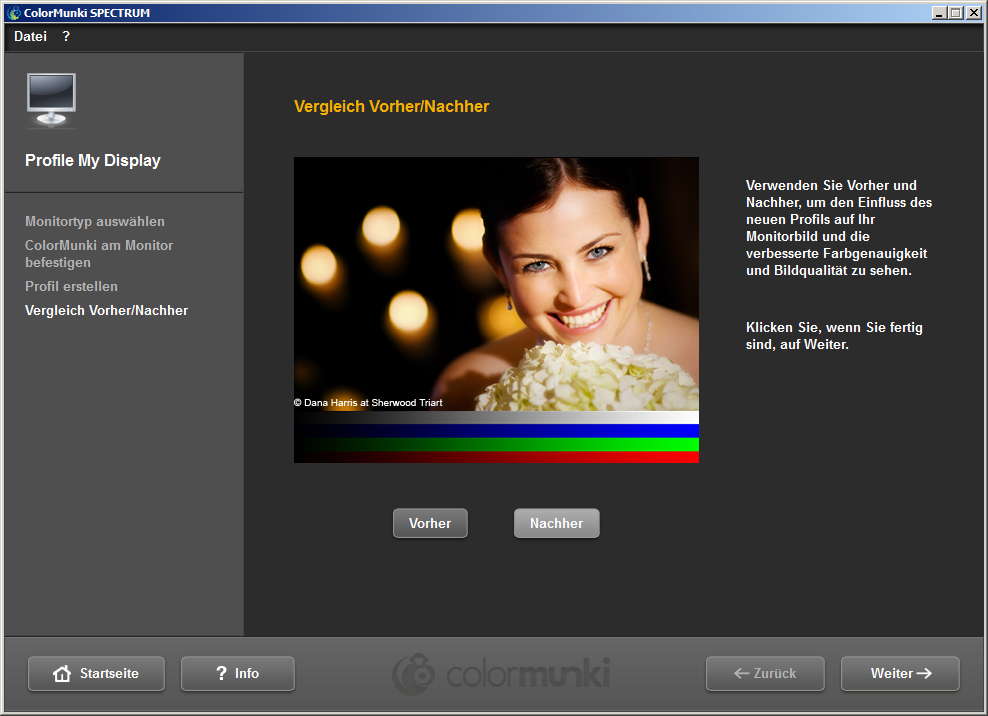Click the orange Vergleich Vorher/Nachher heading
Image resolution: width=988 pixels, height=716 pixels.
point(391,106)
